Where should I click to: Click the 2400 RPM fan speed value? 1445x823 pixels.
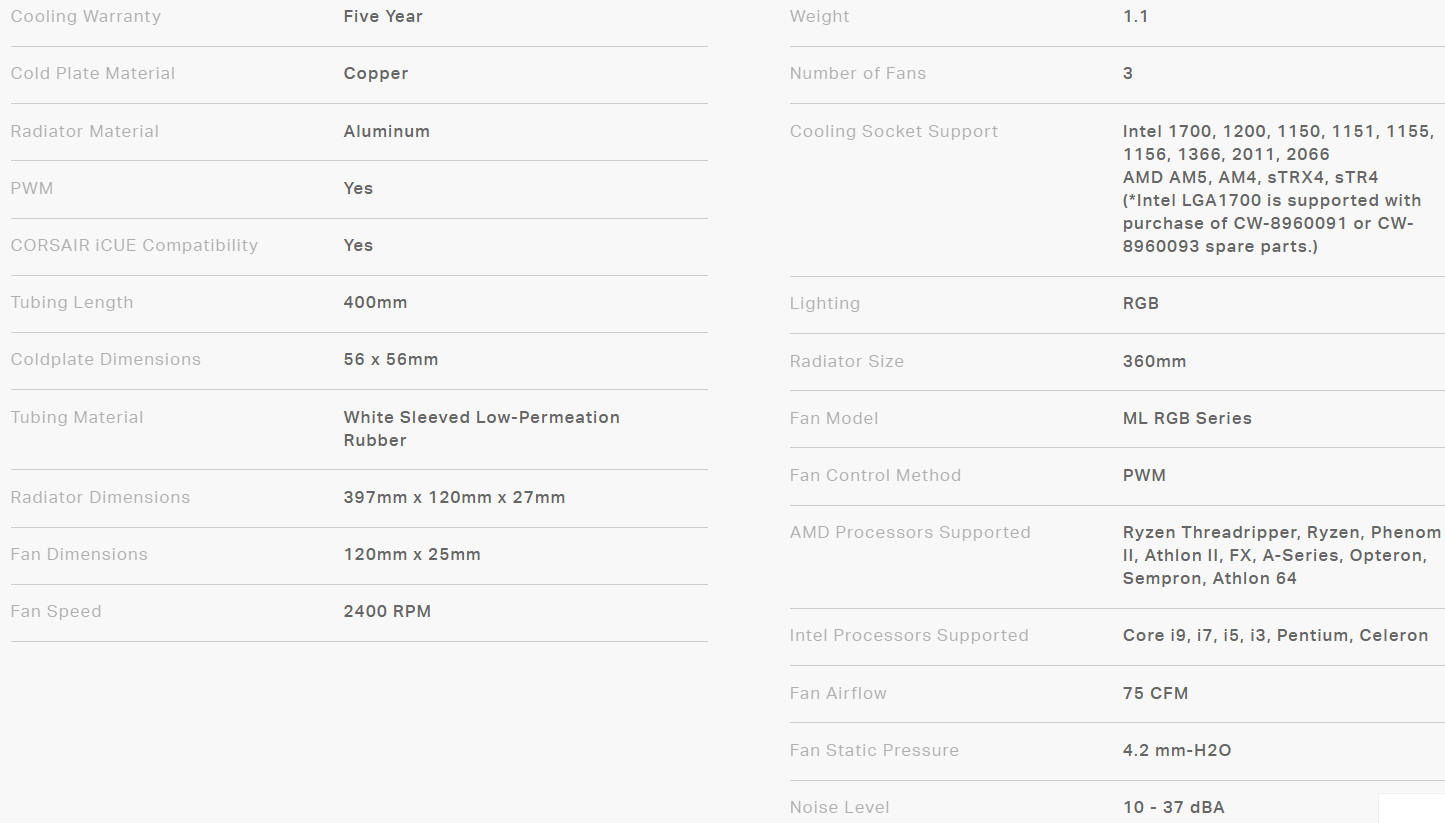coord(387,611)
